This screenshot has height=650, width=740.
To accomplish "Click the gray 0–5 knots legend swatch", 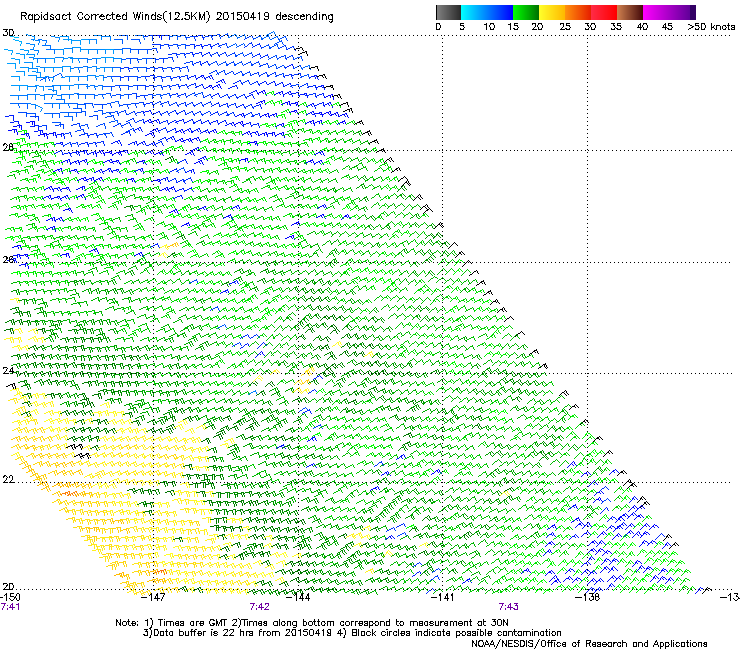I will [x=448, y=12].
